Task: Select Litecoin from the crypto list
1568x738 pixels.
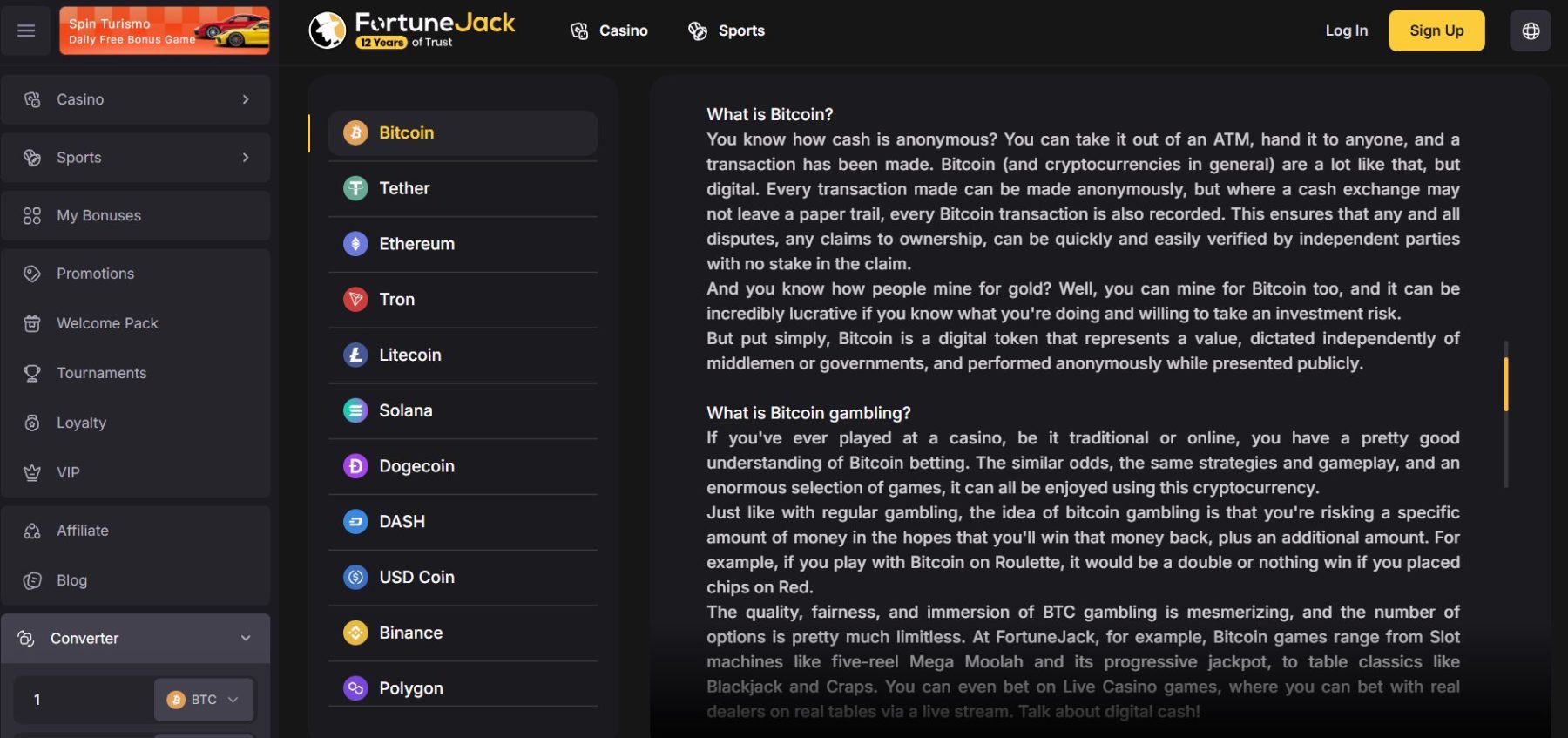Action: (409, 355)
